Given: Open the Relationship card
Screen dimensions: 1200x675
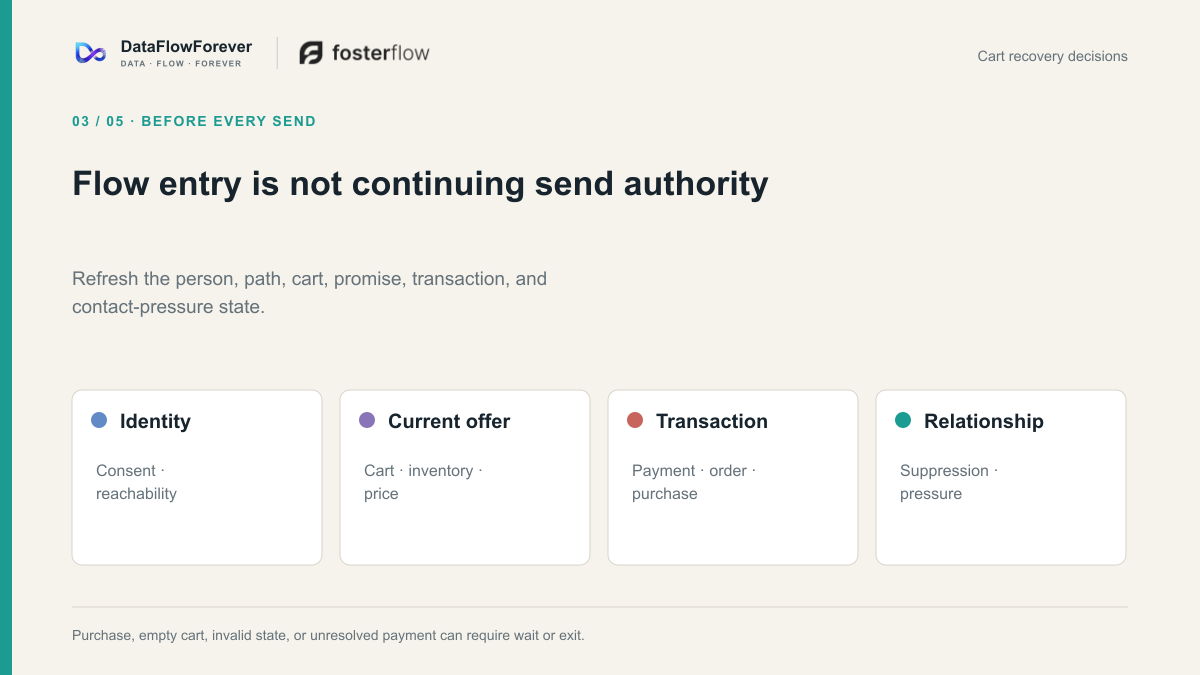Looking at the screenshot, I should point(1001,477).
